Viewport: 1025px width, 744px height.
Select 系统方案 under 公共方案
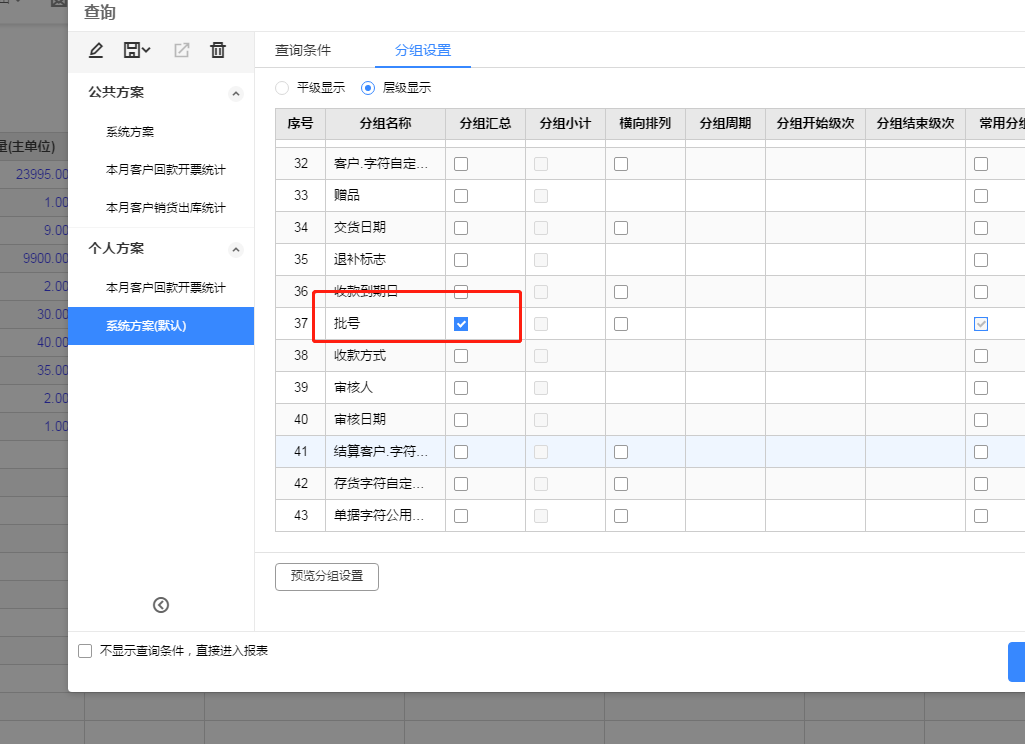pyautogui.click(x=130, y=131)
